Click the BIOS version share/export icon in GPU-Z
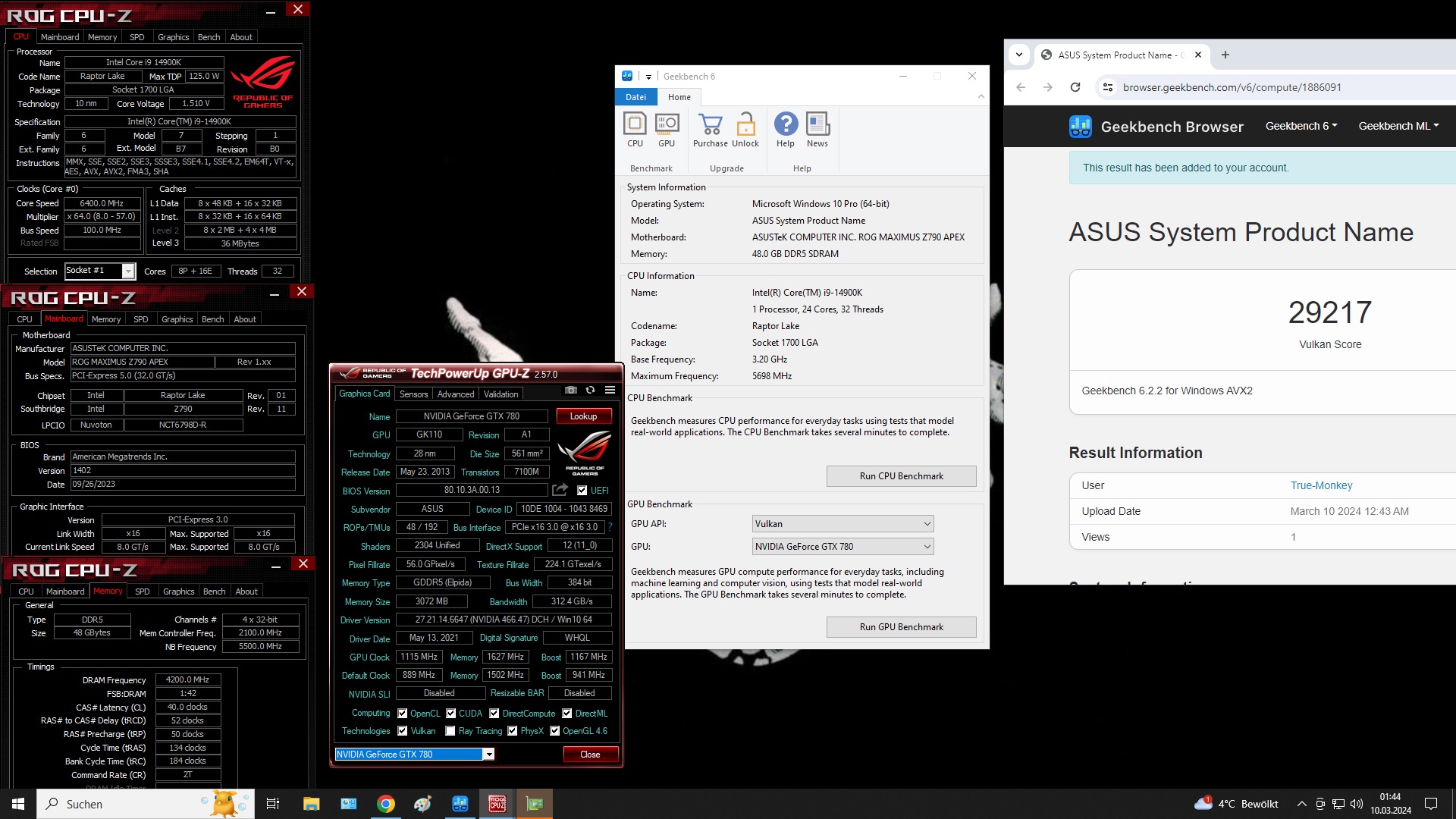 pyautogui.click(x=560, y=490)
